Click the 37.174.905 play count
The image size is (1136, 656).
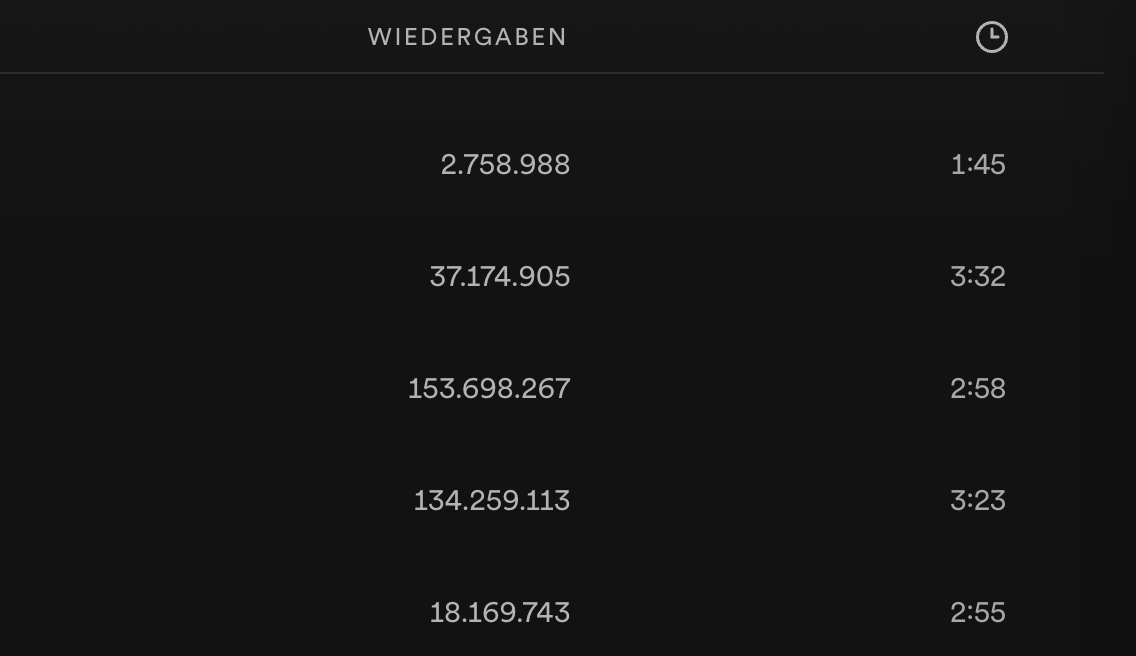(x=499, y=276)
